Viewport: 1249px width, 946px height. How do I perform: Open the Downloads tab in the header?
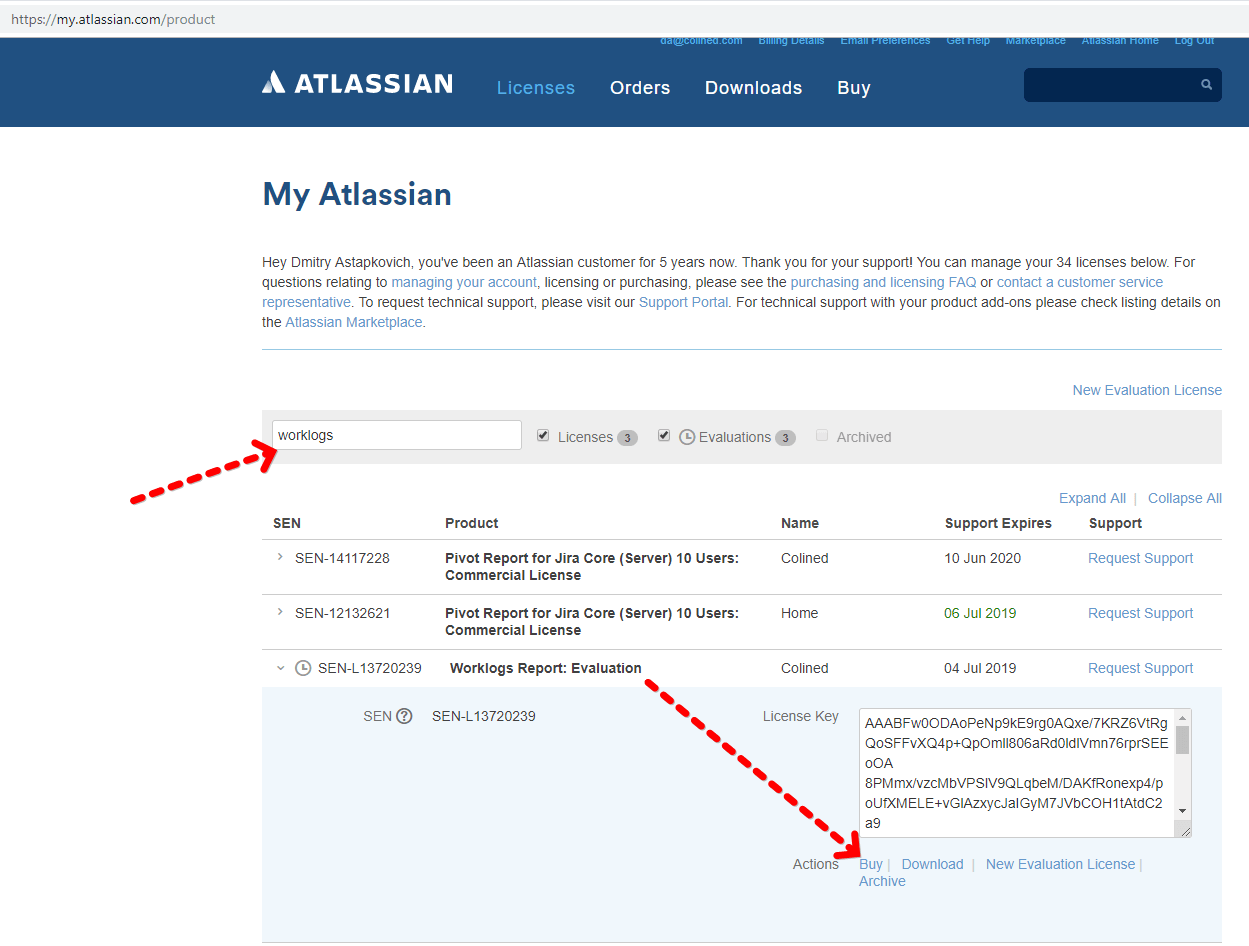[x=753, y=88]
